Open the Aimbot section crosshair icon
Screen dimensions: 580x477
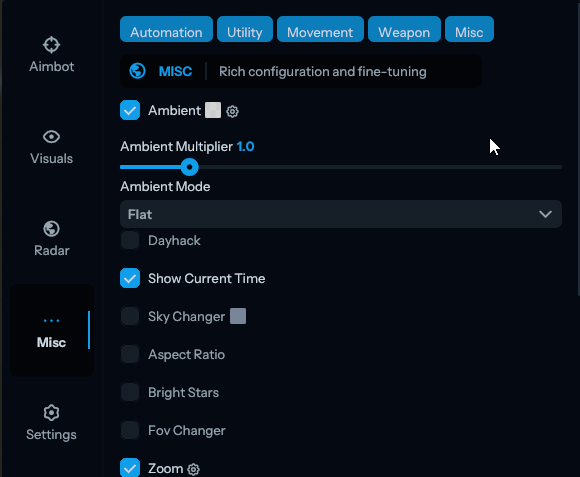[51, 45]
